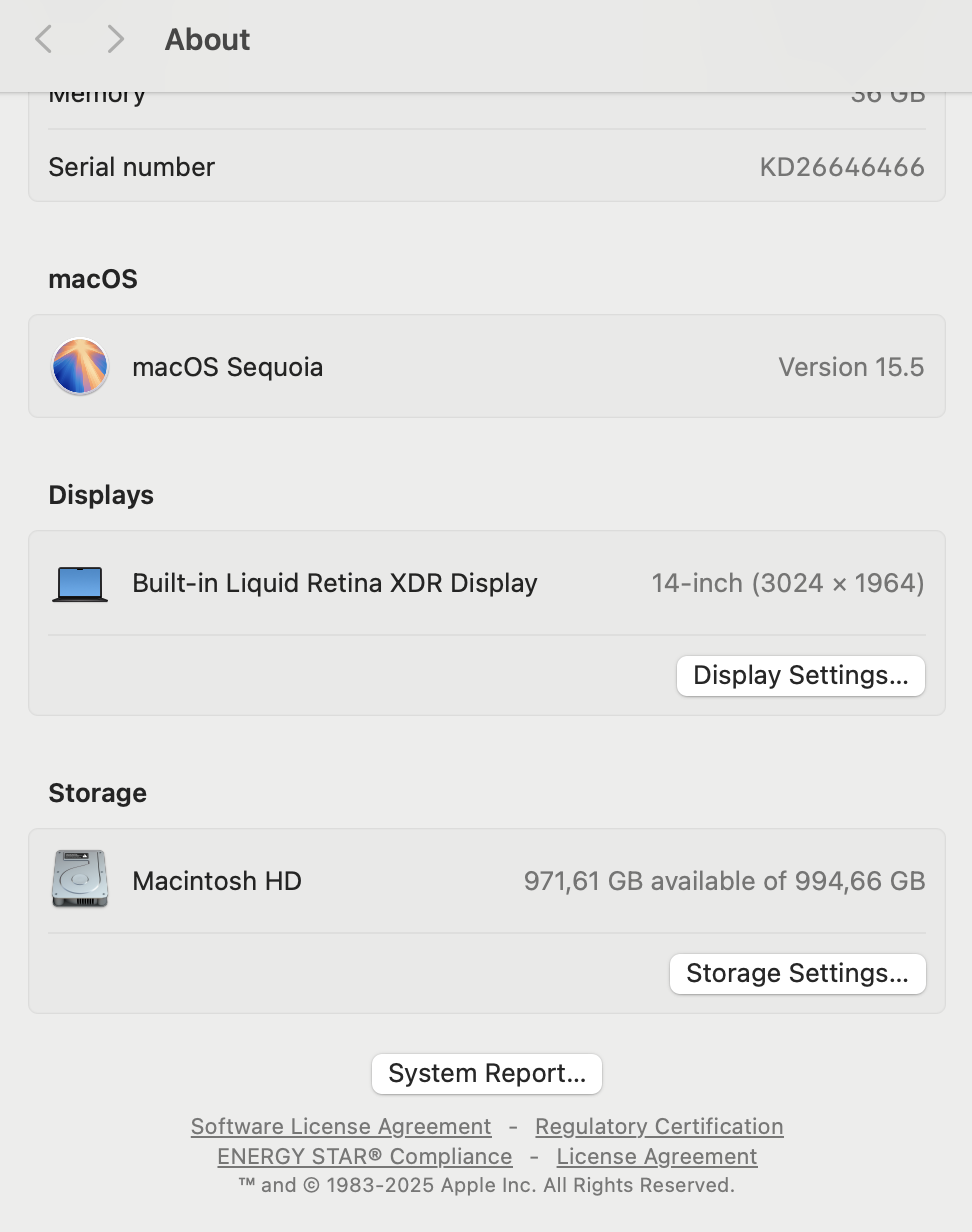Click the macOS Sequoia row
The image size is (972, 1232).
pos(486,366)
